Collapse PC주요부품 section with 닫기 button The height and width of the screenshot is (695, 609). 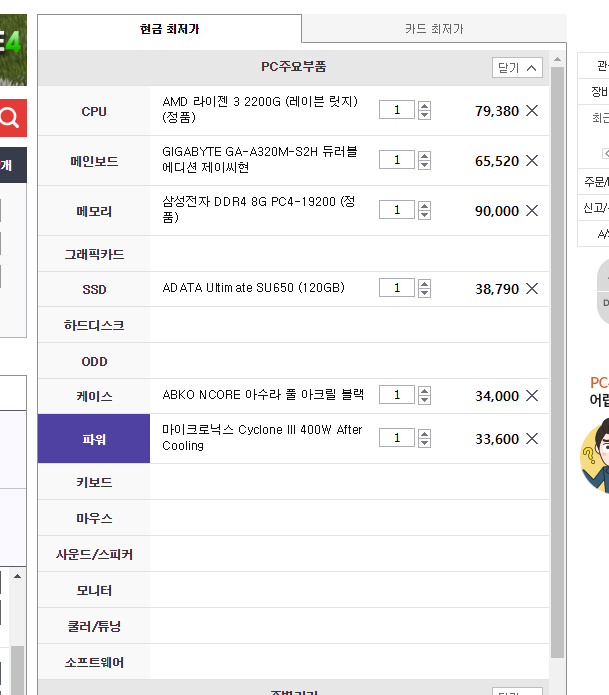[517, 68]
